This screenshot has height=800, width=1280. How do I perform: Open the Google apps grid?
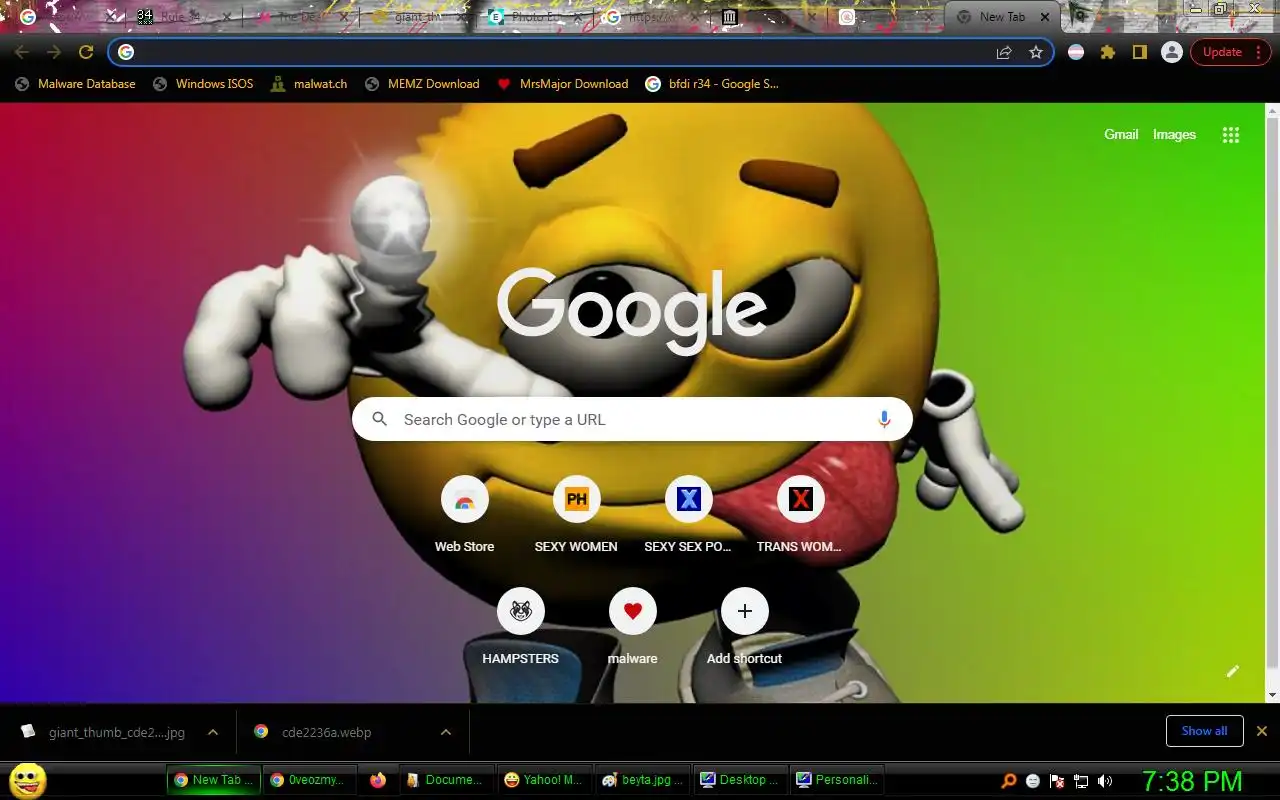pos(1231,135)
